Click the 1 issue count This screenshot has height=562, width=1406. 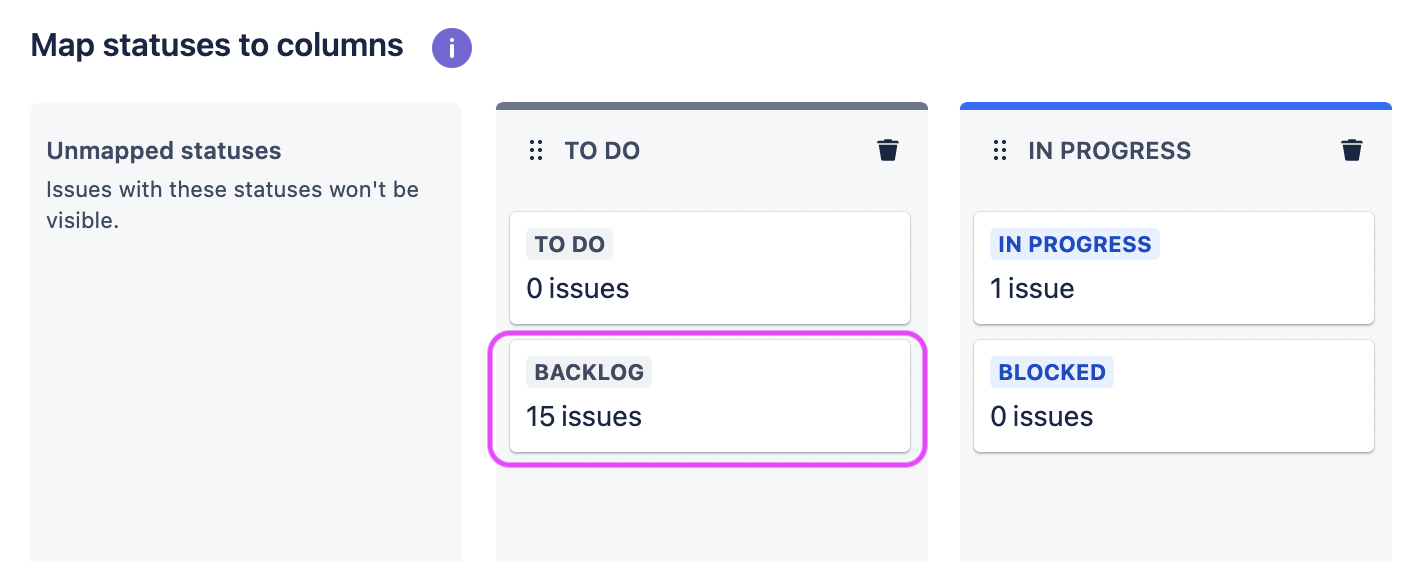point(1032,289)
